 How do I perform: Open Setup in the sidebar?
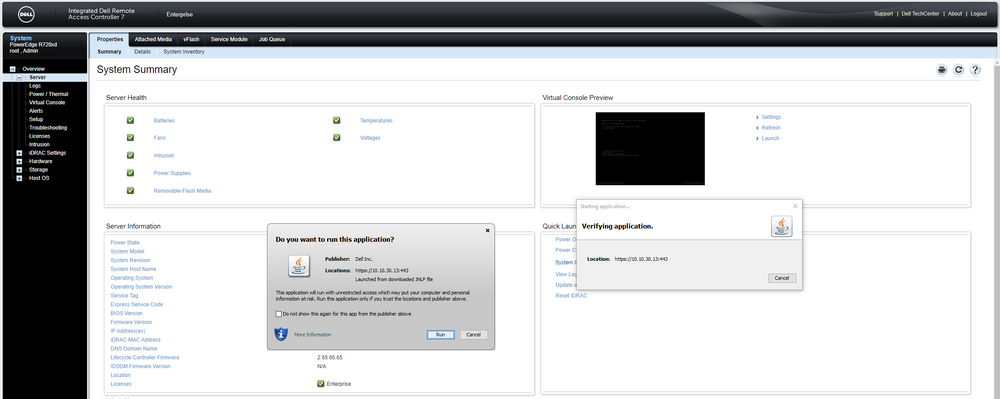(36, 119)
